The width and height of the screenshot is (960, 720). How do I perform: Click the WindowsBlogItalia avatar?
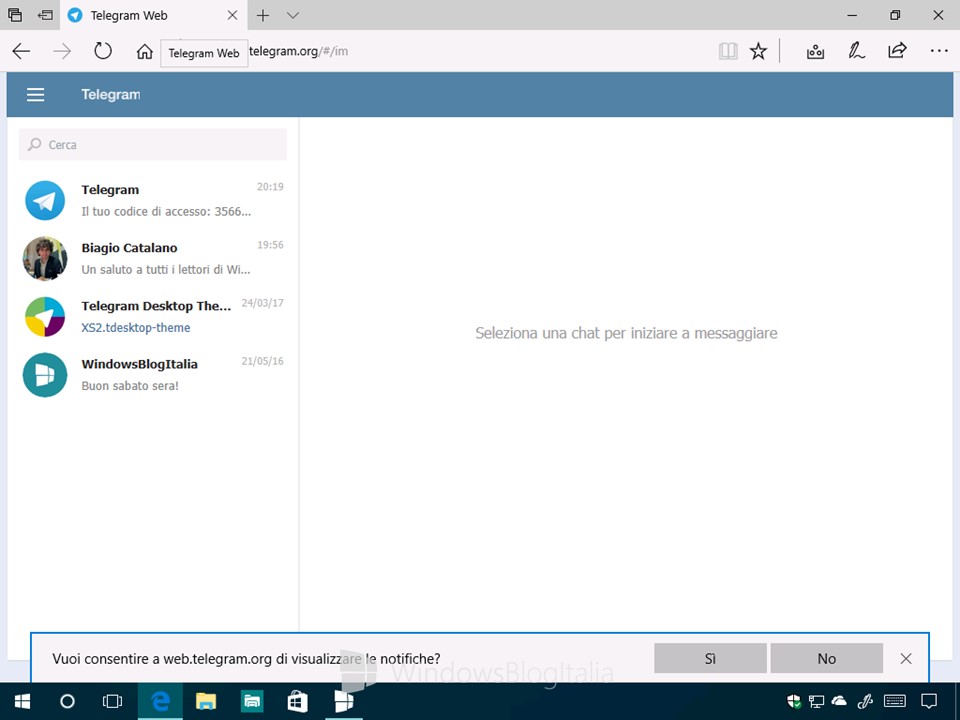45,375
